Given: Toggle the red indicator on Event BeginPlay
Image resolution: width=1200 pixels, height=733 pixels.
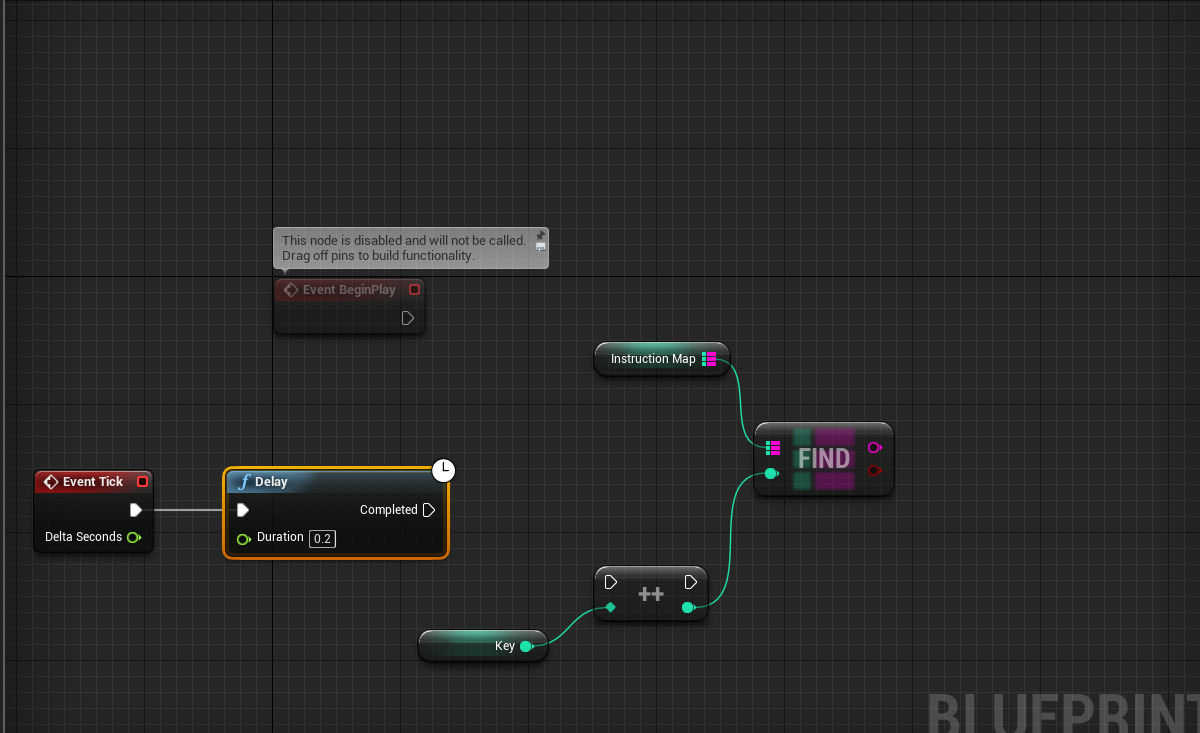Looking at the screenshot, I should 414,289.
